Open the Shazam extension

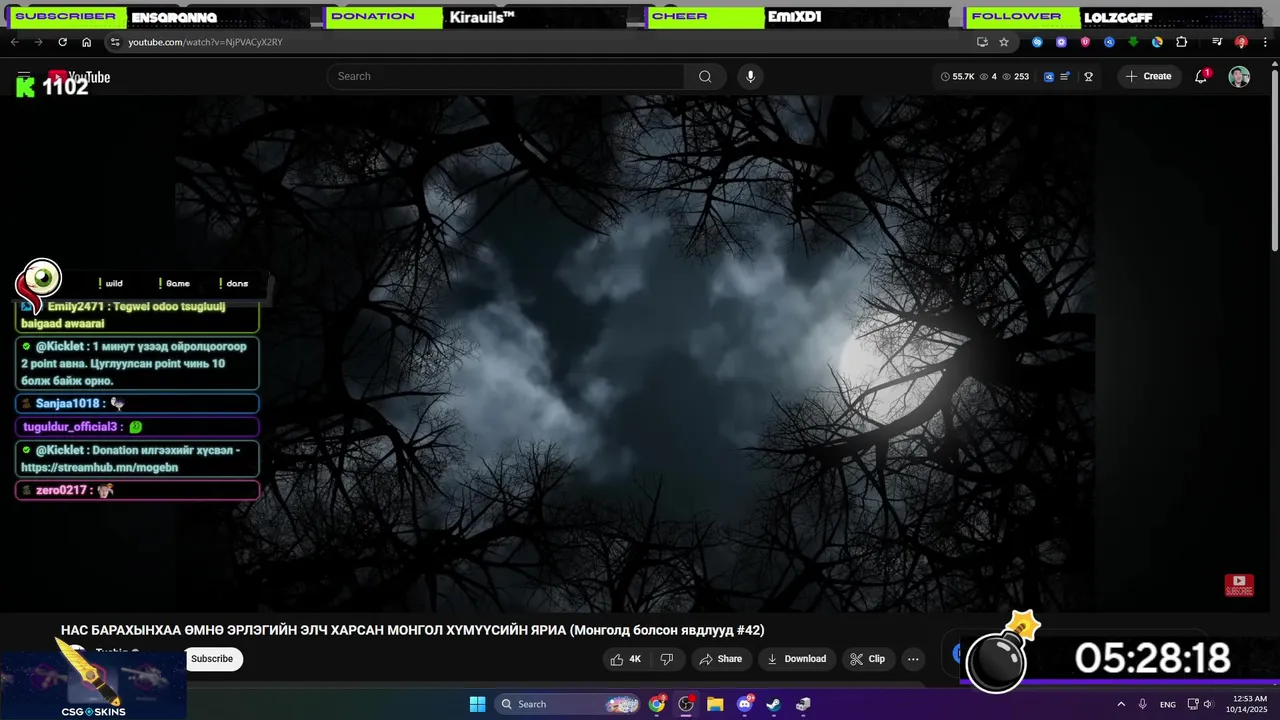coord(1037,42)
